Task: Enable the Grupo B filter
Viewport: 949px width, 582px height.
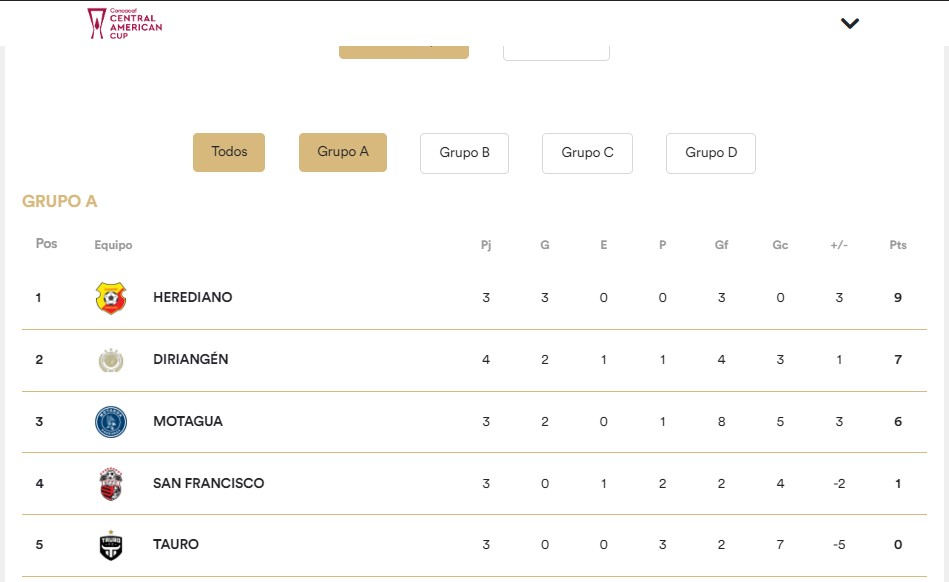Action: point(464,153)
